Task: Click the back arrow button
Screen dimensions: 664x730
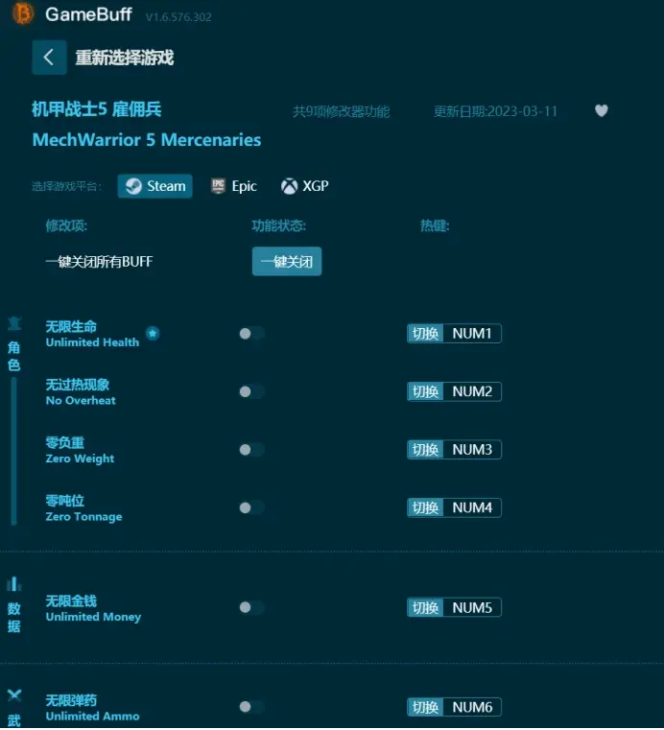Action: (x=49, y=58)
